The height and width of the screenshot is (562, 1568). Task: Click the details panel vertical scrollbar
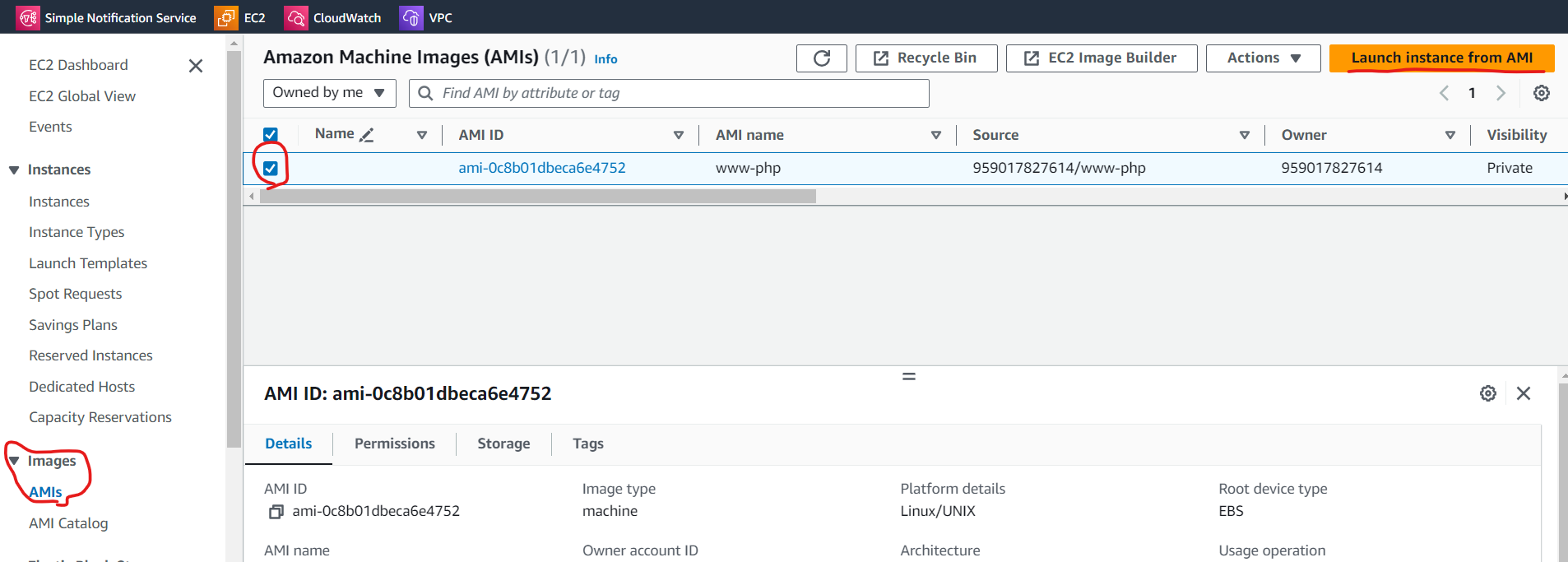point(1563,473)
